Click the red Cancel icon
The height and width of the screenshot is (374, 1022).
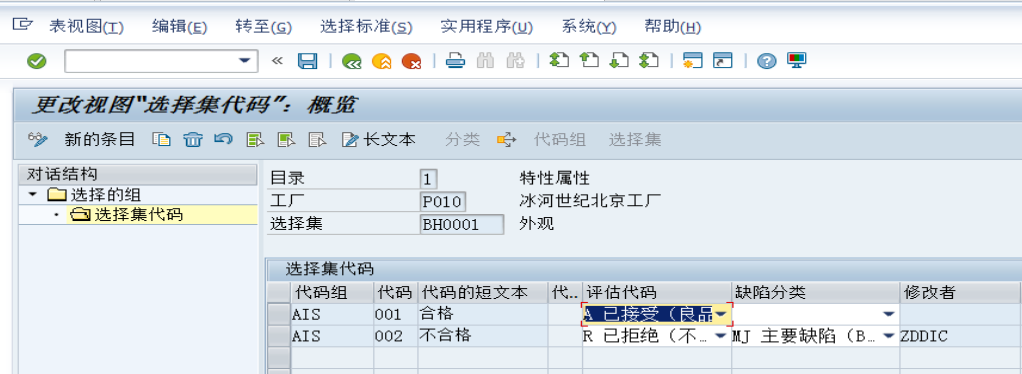coord(411,61)
